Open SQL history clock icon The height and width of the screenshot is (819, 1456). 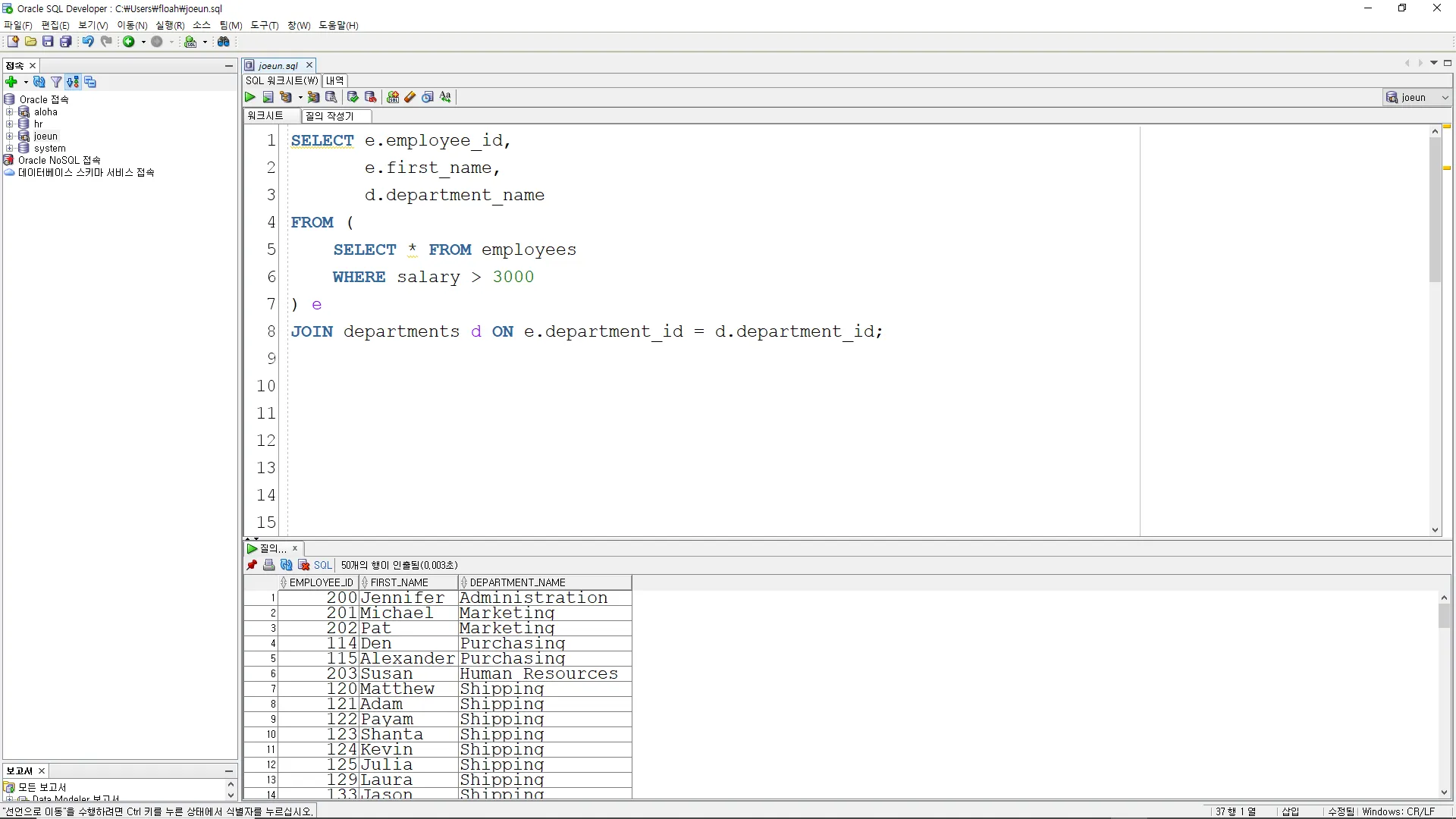pos(428,97)
